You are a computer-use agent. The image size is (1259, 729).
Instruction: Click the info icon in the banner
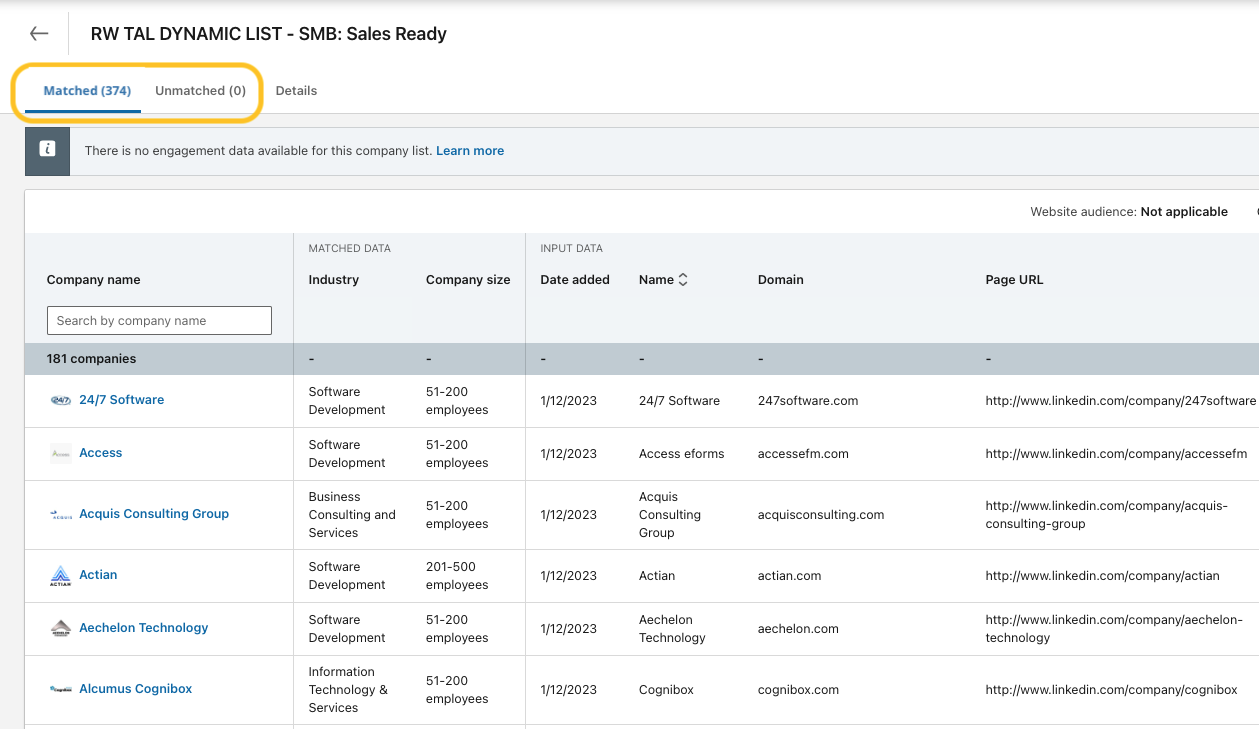tap(47, 151)
